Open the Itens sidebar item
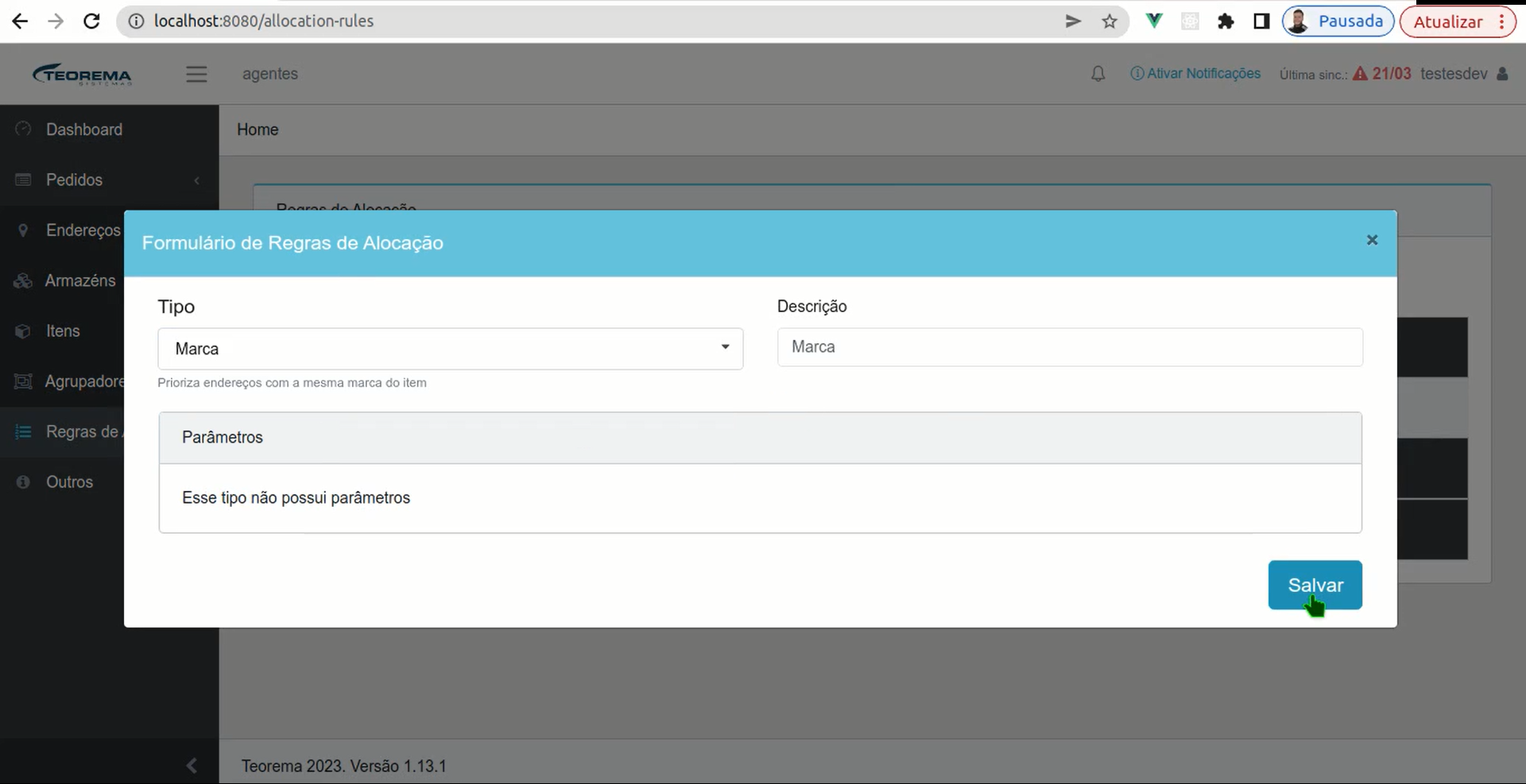 (x=63, y=330)
